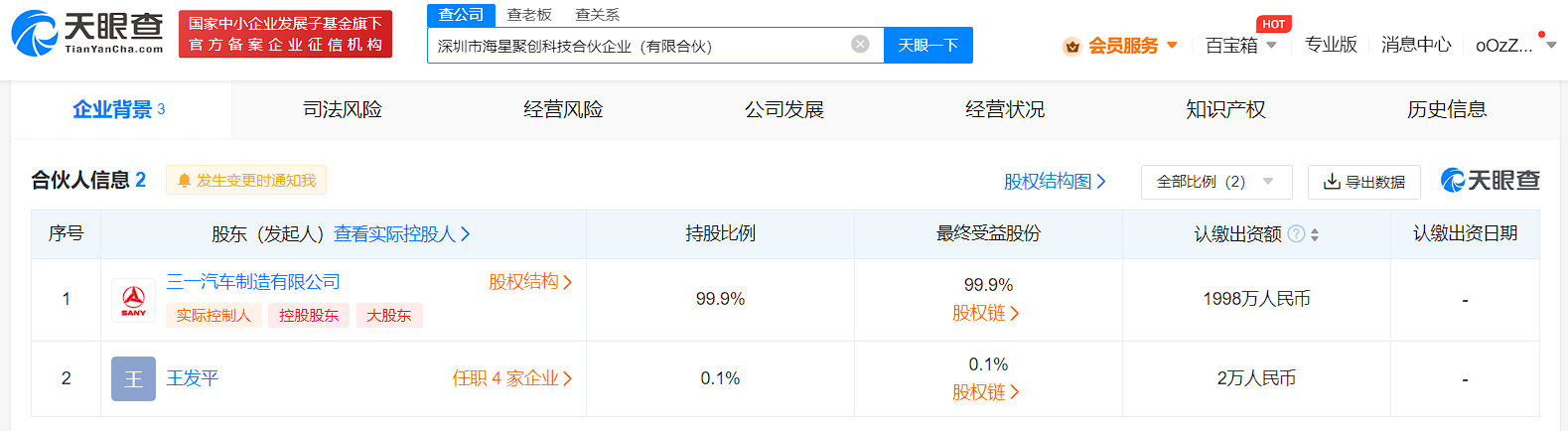
Task: Click the 认缴出资日期 column header
Action: coord(1465,233)
